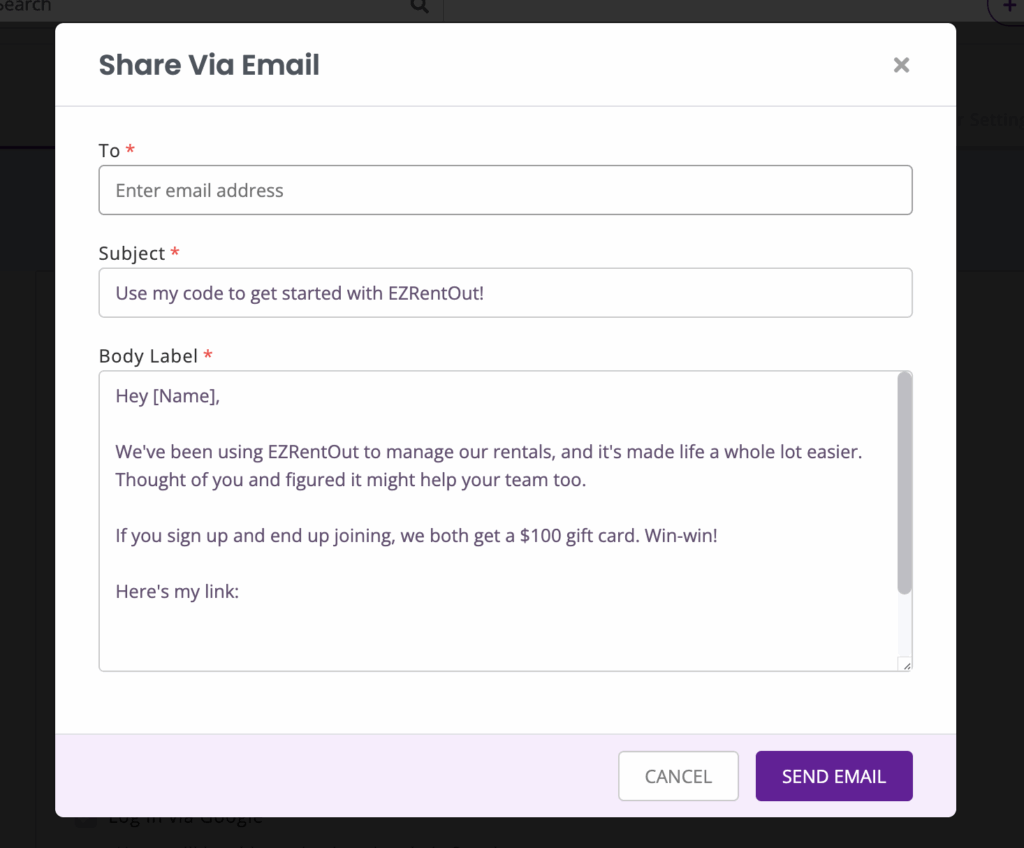
Task: Click the "Body Label" field label
Action: point(148,356)
